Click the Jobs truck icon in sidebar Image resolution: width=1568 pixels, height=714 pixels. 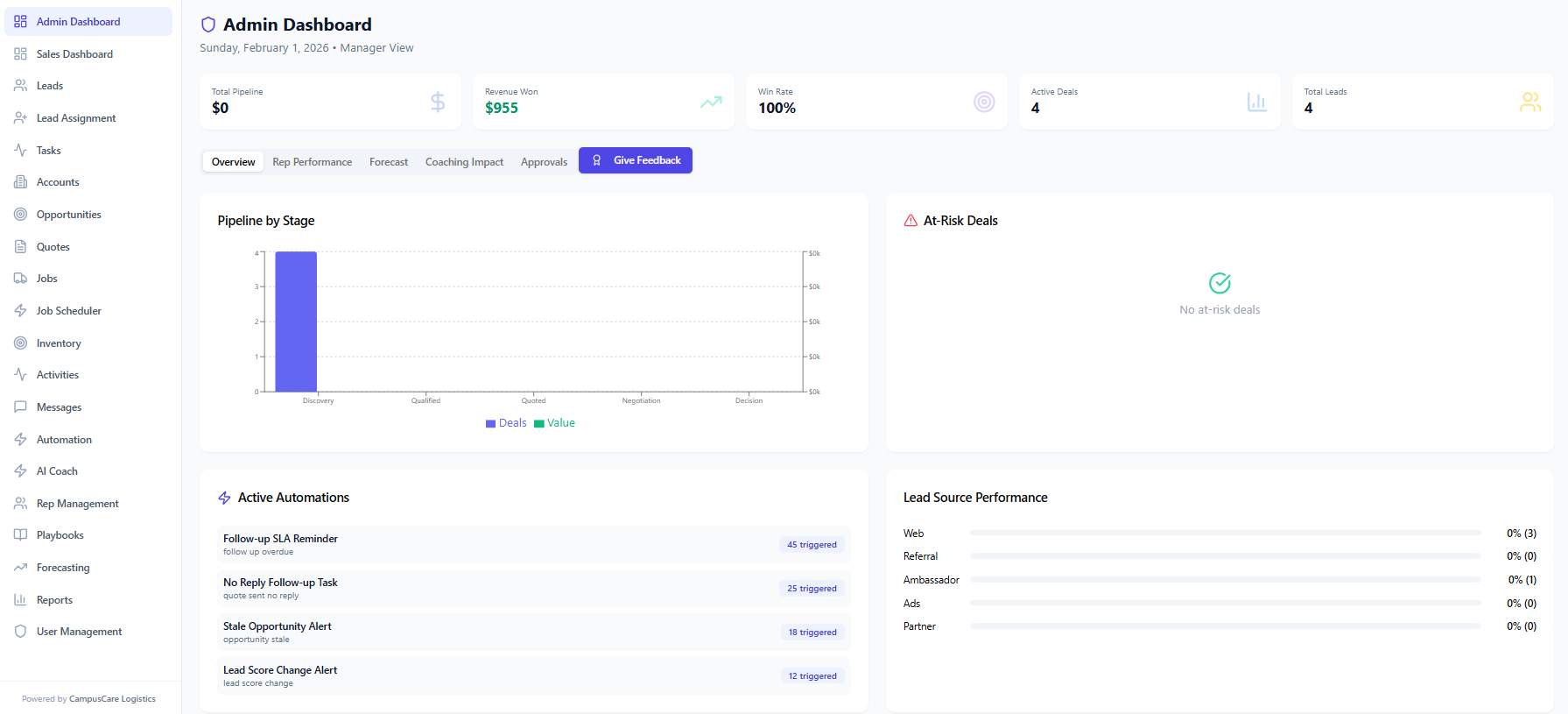pos(20,279)
